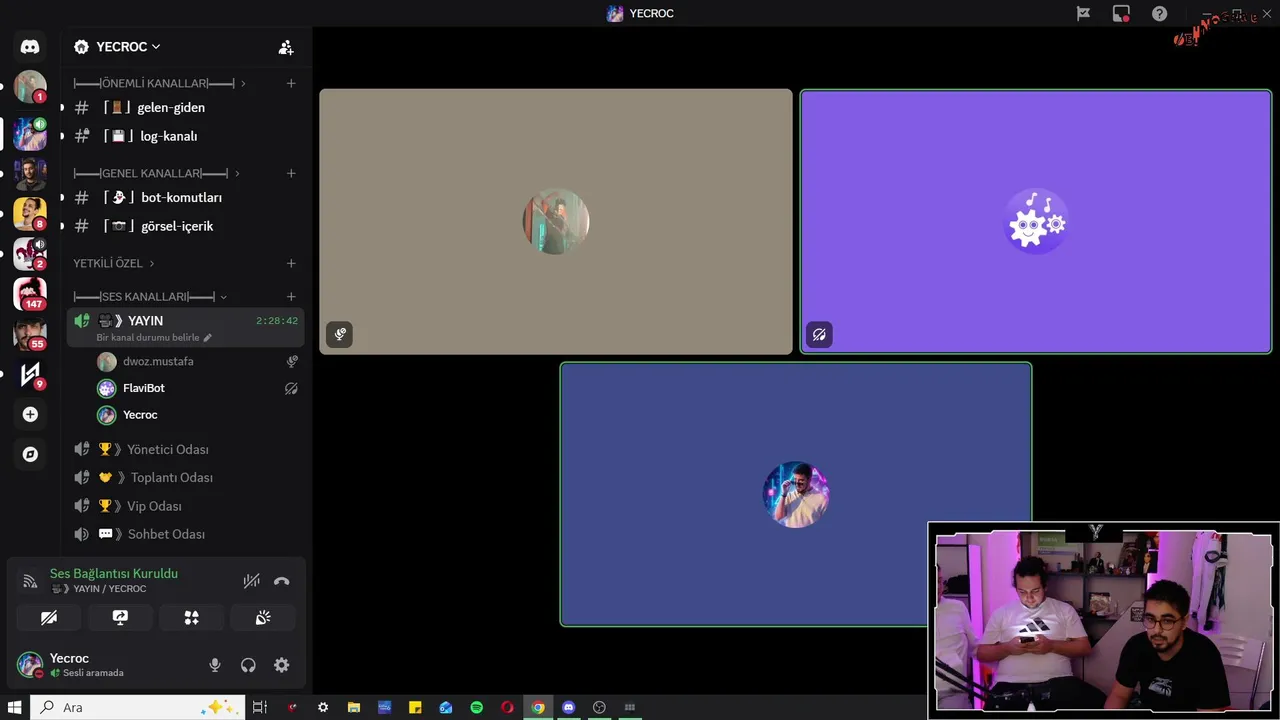Open Task View in the taskbar
Screen dimensions: 1280x720
[260, 707]
